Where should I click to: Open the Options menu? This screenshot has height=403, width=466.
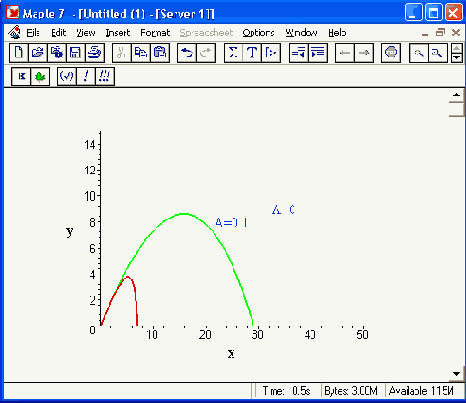coord(258,33)
